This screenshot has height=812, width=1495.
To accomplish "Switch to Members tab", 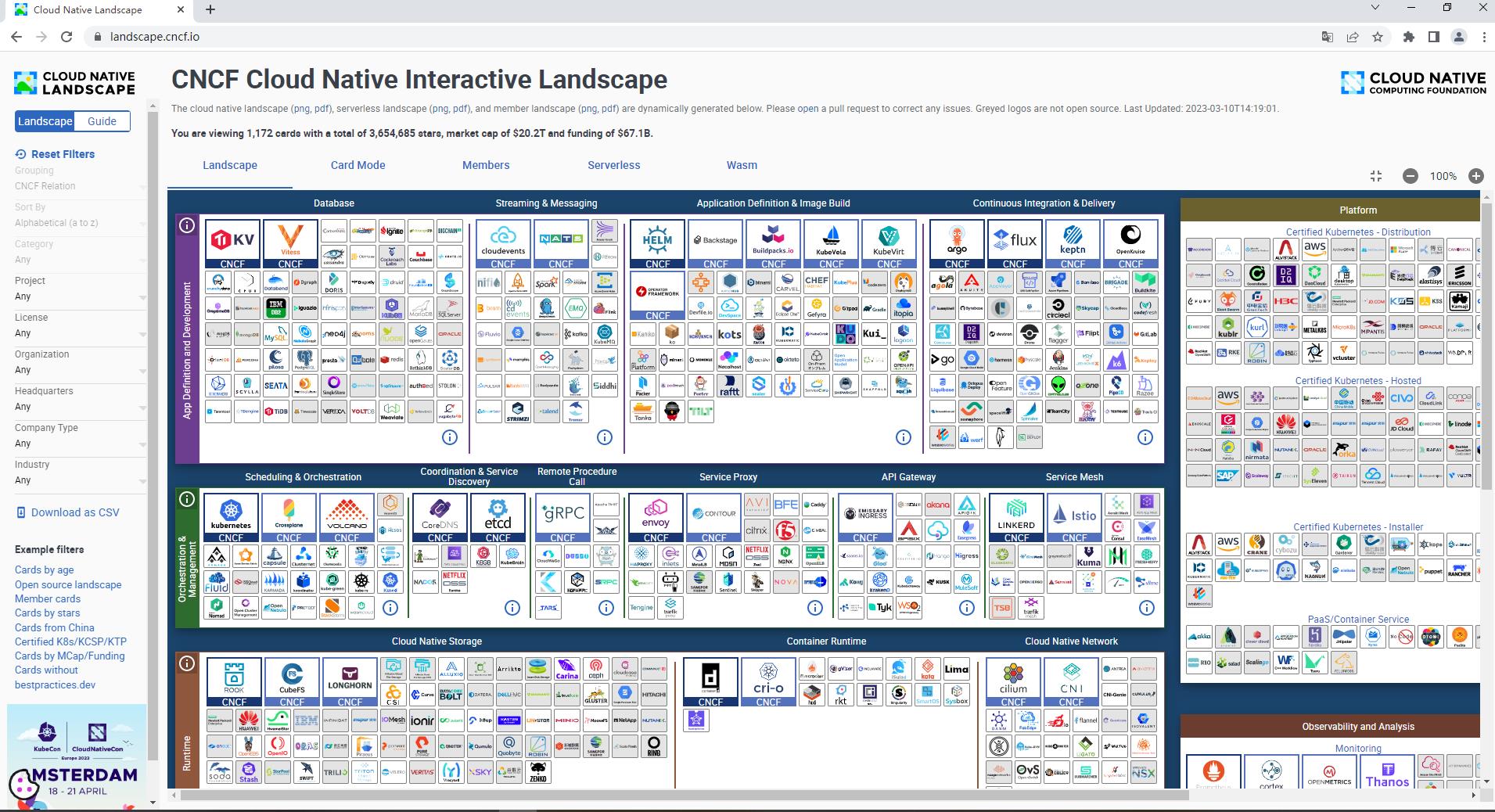I will point(486,165).
